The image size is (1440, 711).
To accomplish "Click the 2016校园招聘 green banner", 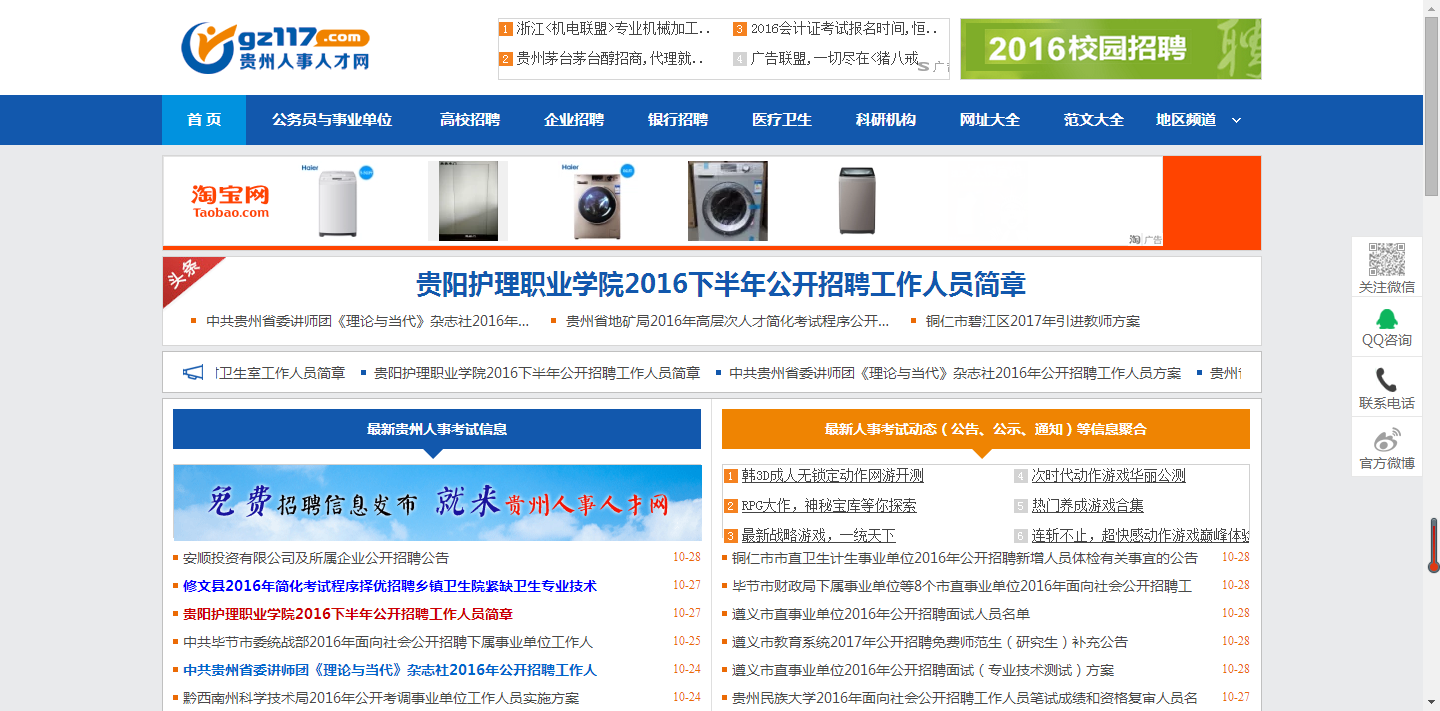I will (1110, 47).
